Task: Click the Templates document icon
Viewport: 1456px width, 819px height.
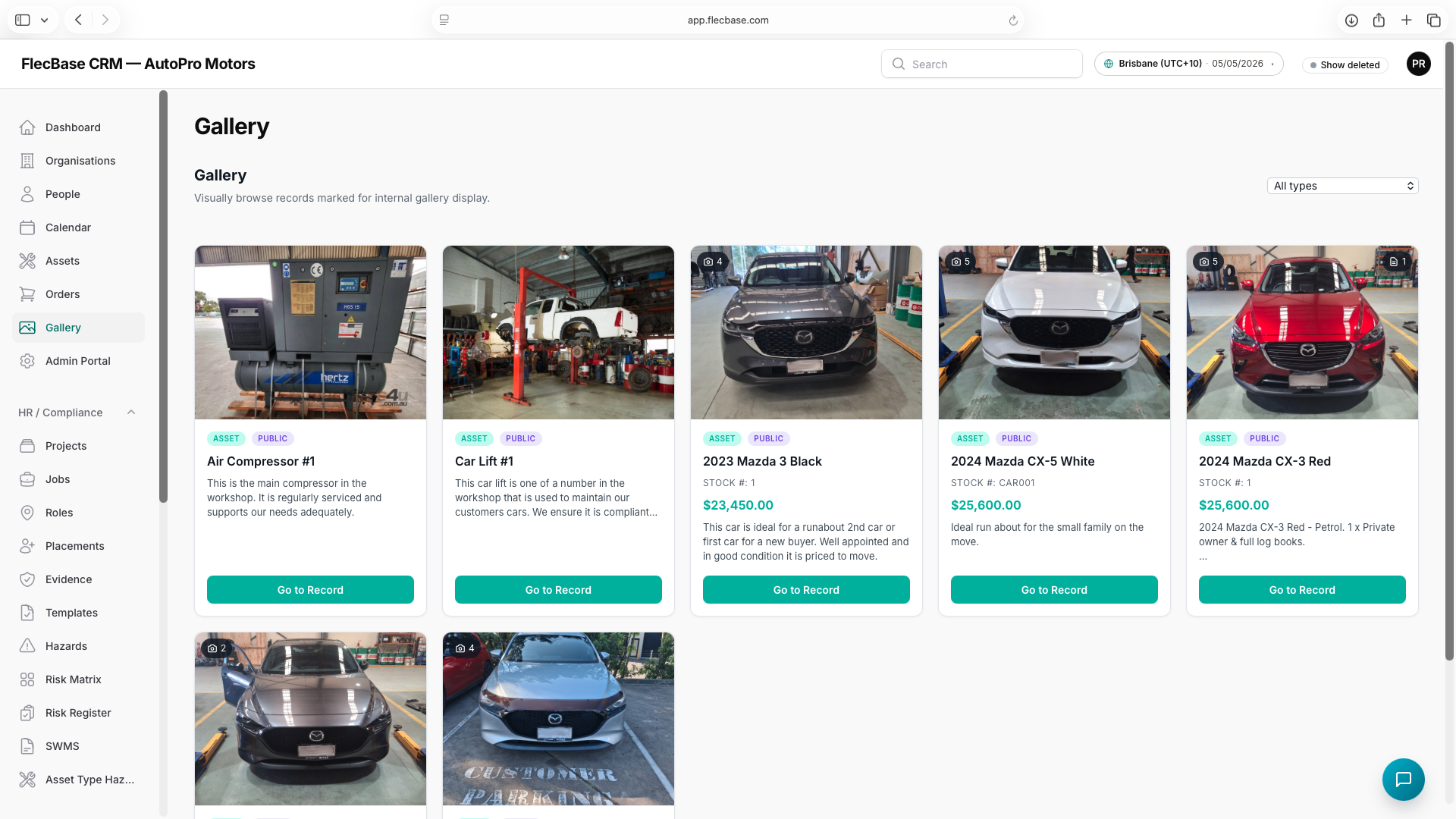Action: point(27,613)
